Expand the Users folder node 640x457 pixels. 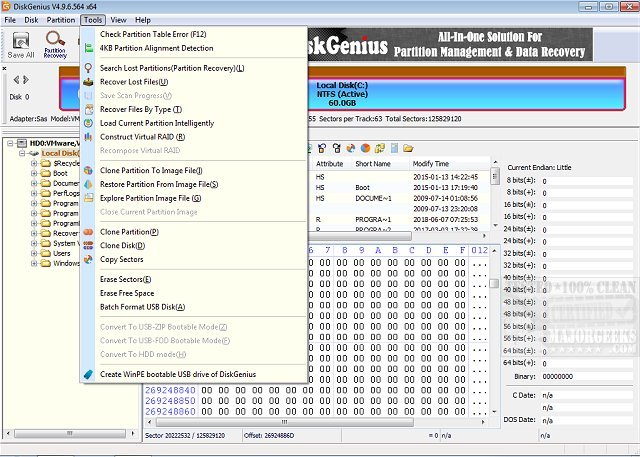(34, 253)
